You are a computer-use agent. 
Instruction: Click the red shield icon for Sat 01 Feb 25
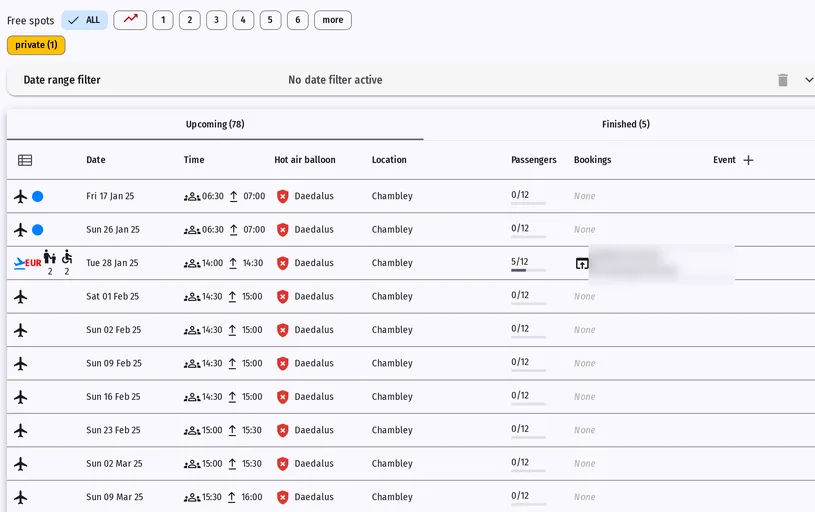[282, 297]
